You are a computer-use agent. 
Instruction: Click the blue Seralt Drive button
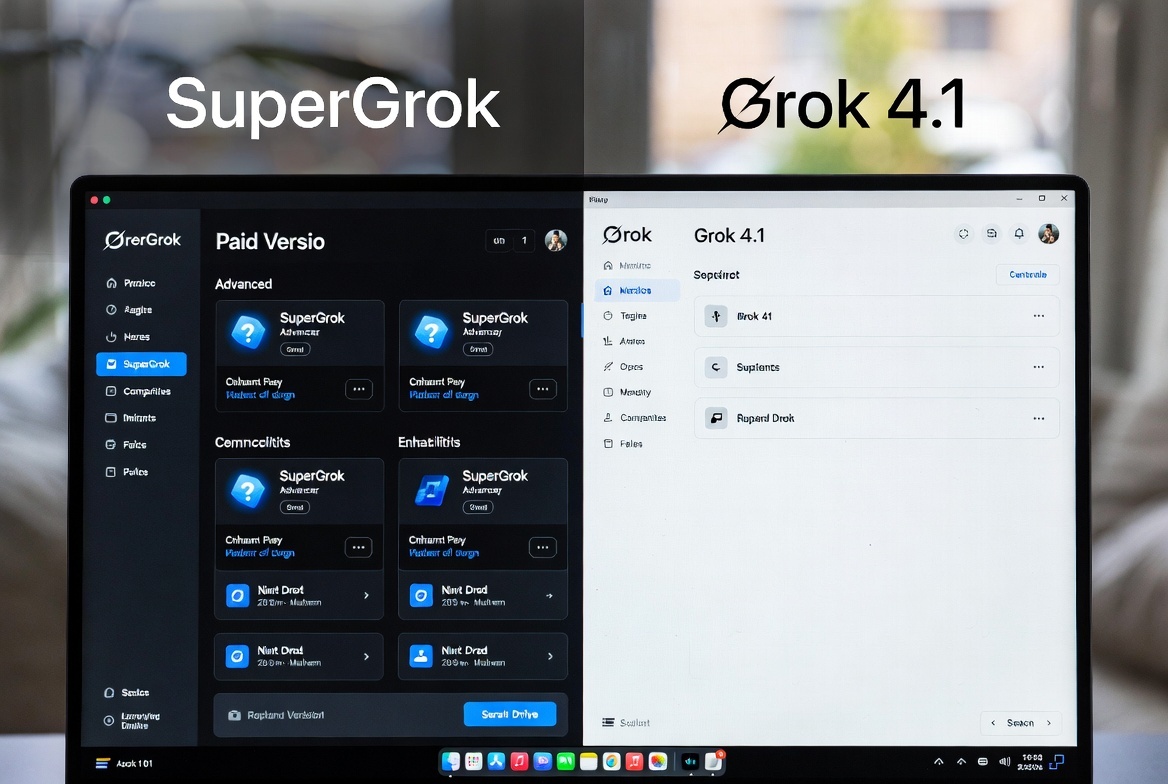point(510,714)
